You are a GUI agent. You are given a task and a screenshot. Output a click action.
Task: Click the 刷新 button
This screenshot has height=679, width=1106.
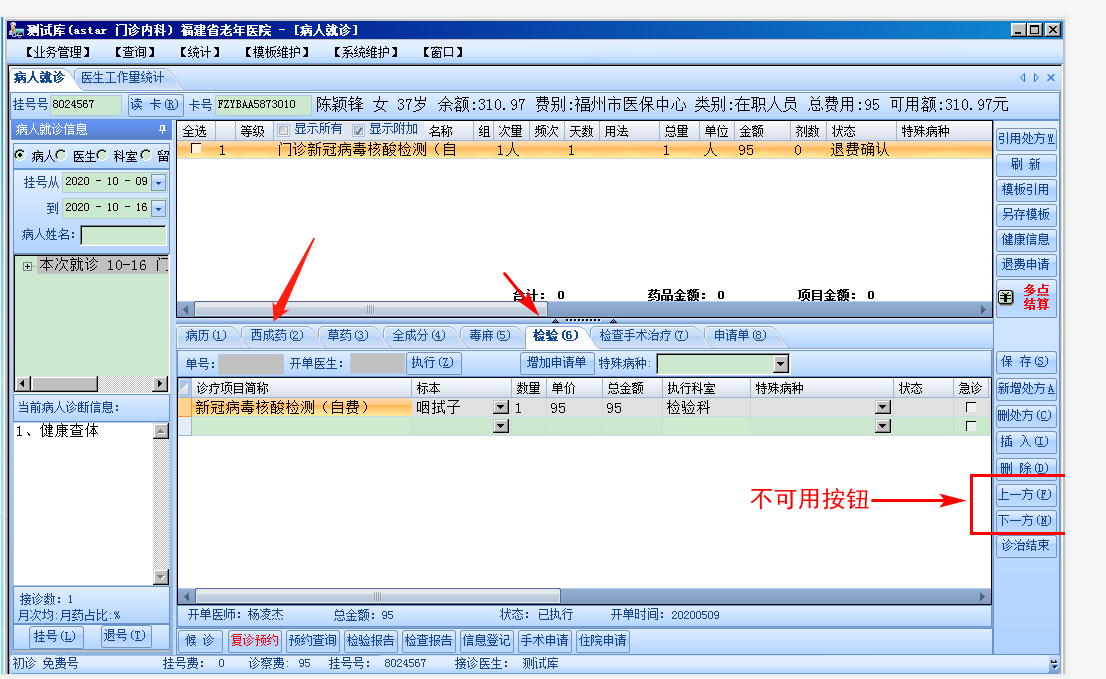pyautogui.click(x=1026, y=164)
